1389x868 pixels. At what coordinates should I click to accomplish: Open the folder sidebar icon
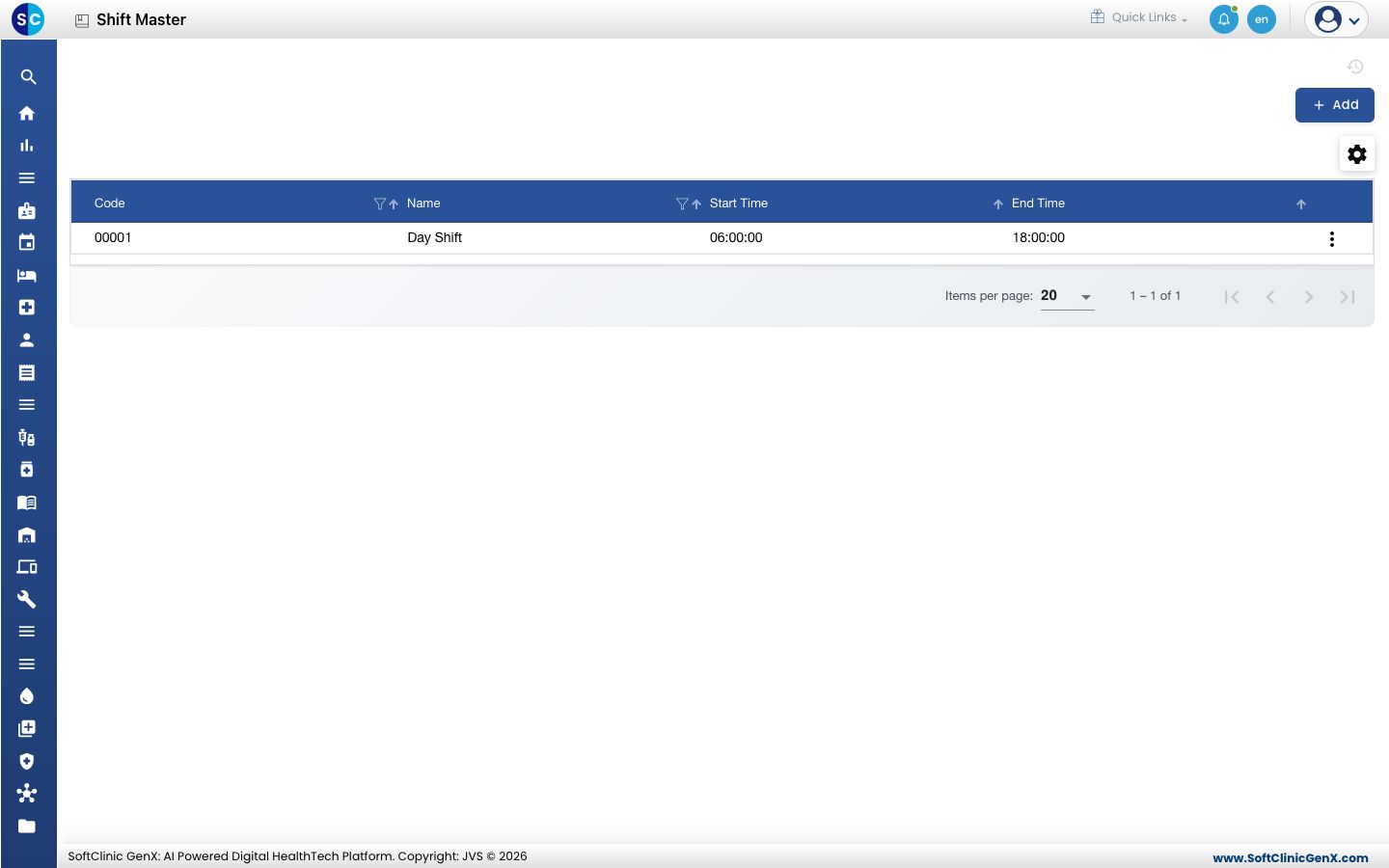[27, 827]
